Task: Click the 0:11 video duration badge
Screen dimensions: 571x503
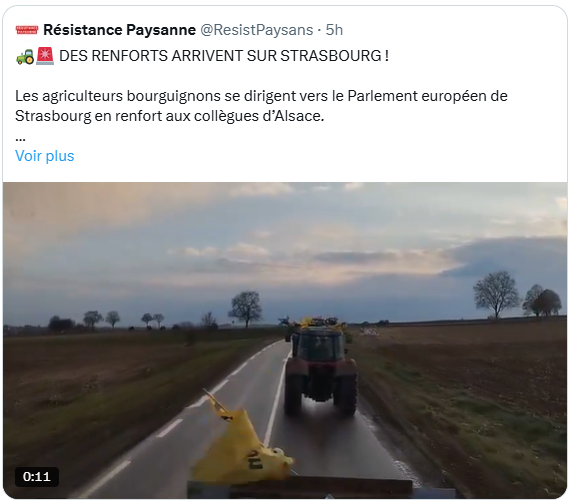Action: pyautogui.click(x=36, y=476)
